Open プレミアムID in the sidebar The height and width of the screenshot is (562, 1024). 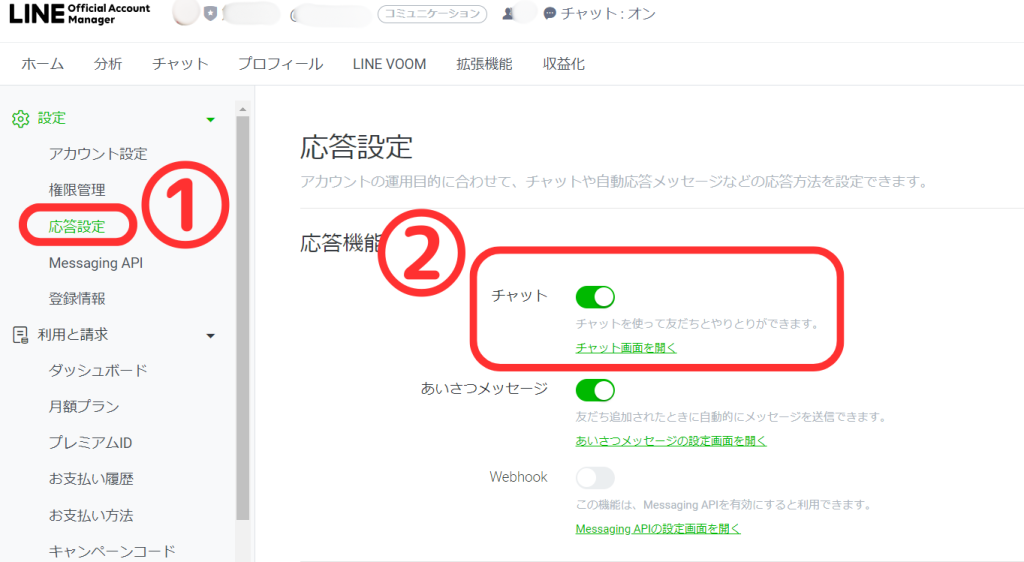91,443
